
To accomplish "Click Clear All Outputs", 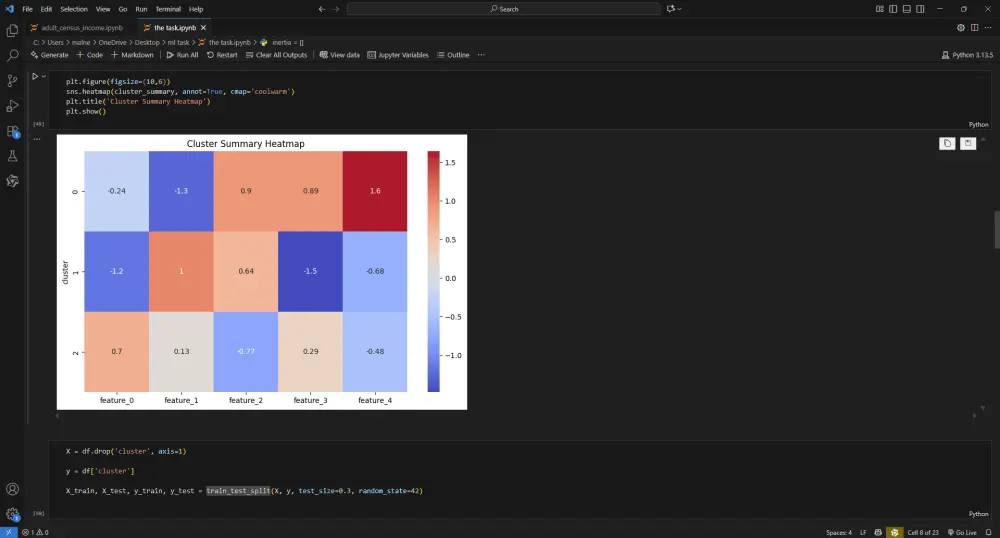I will tap(276, 55).
